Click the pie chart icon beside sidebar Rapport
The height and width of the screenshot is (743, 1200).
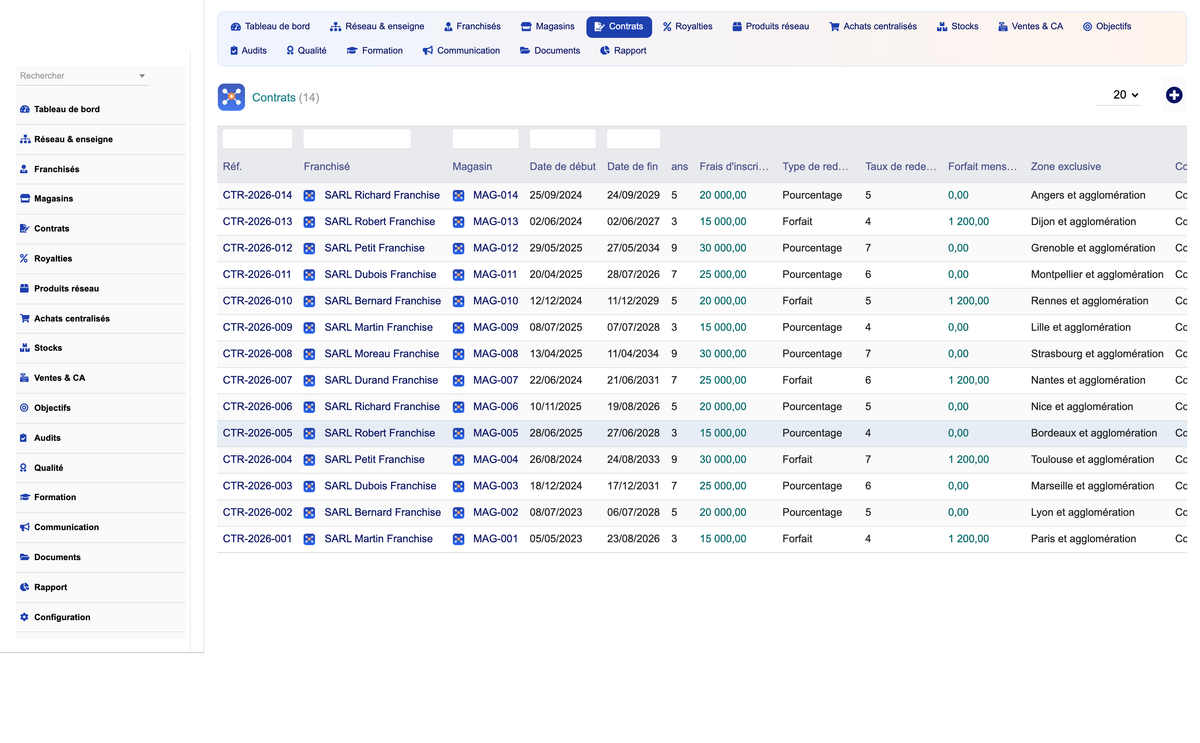coord(24,587)
